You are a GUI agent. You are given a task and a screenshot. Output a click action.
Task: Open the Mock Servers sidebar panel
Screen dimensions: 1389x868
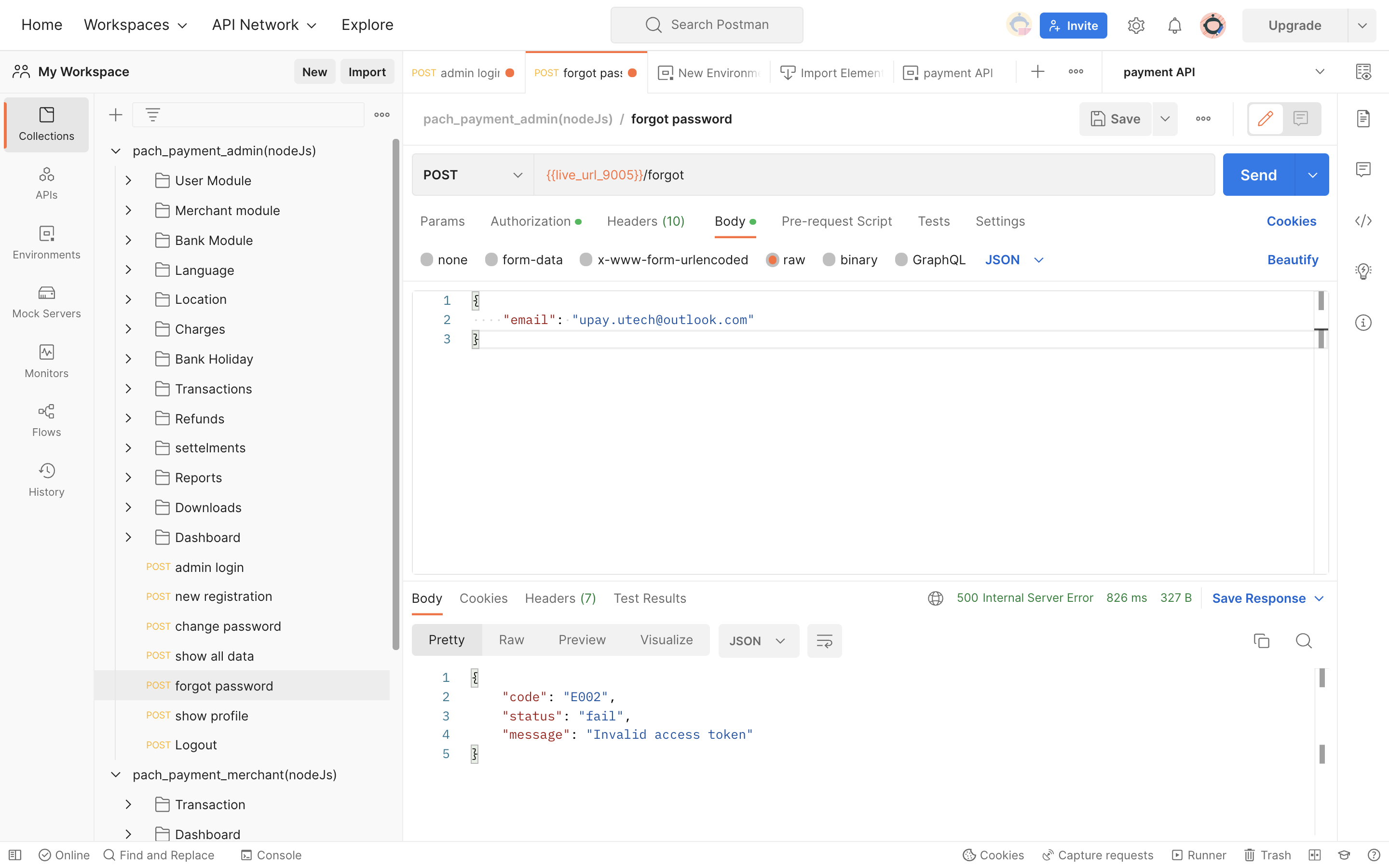click(46, 301)
